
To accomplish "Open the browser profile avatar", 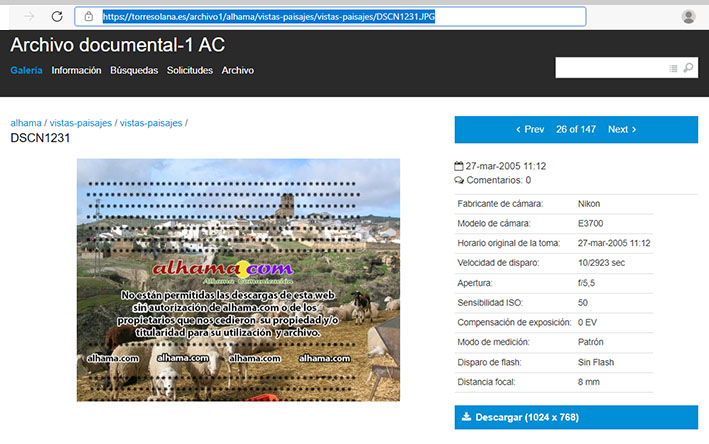I will (x=688, y=17).
